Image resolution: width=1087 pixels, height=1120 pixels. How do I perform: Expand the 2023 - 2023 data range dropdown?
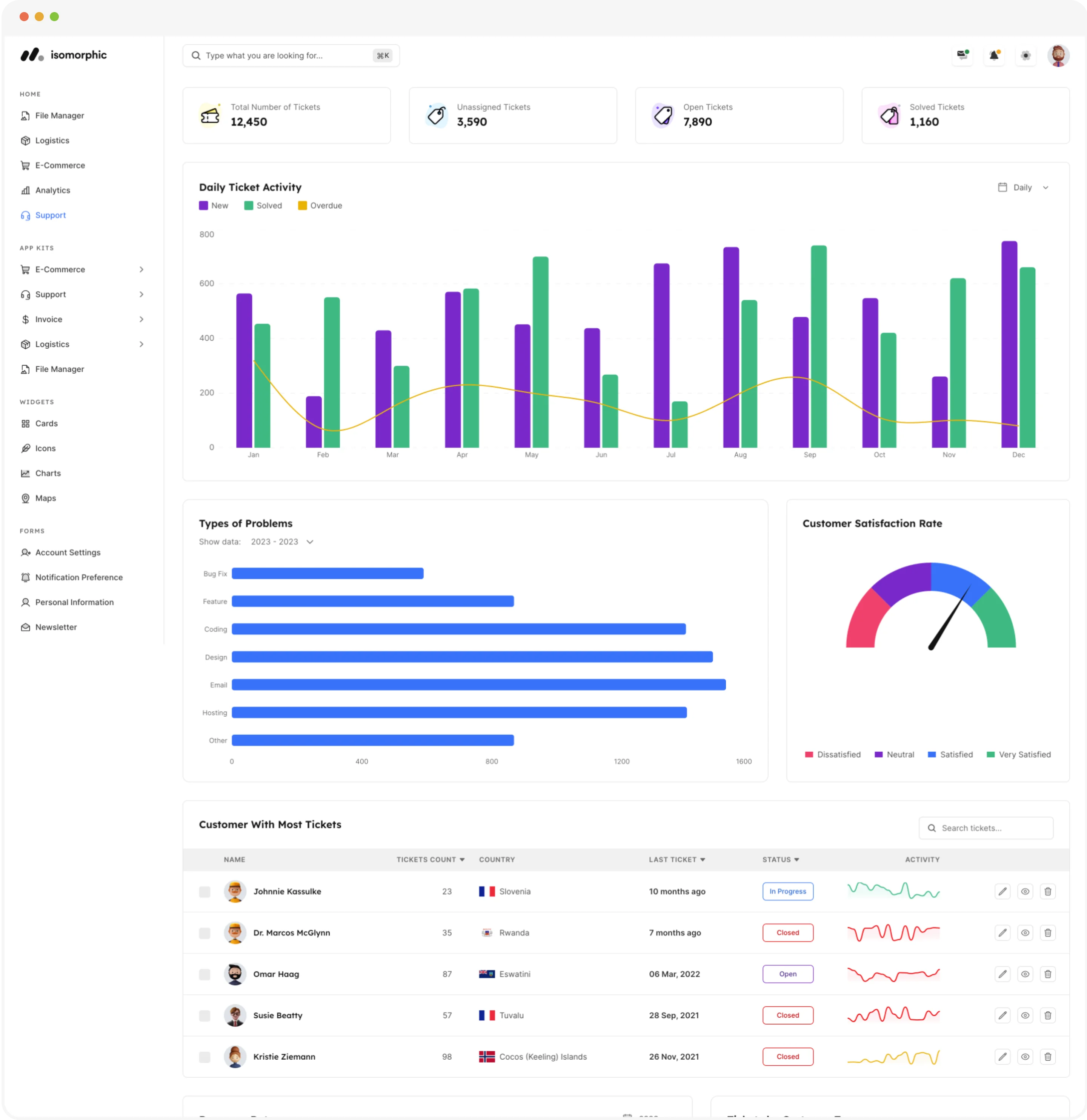pos(282,542)
